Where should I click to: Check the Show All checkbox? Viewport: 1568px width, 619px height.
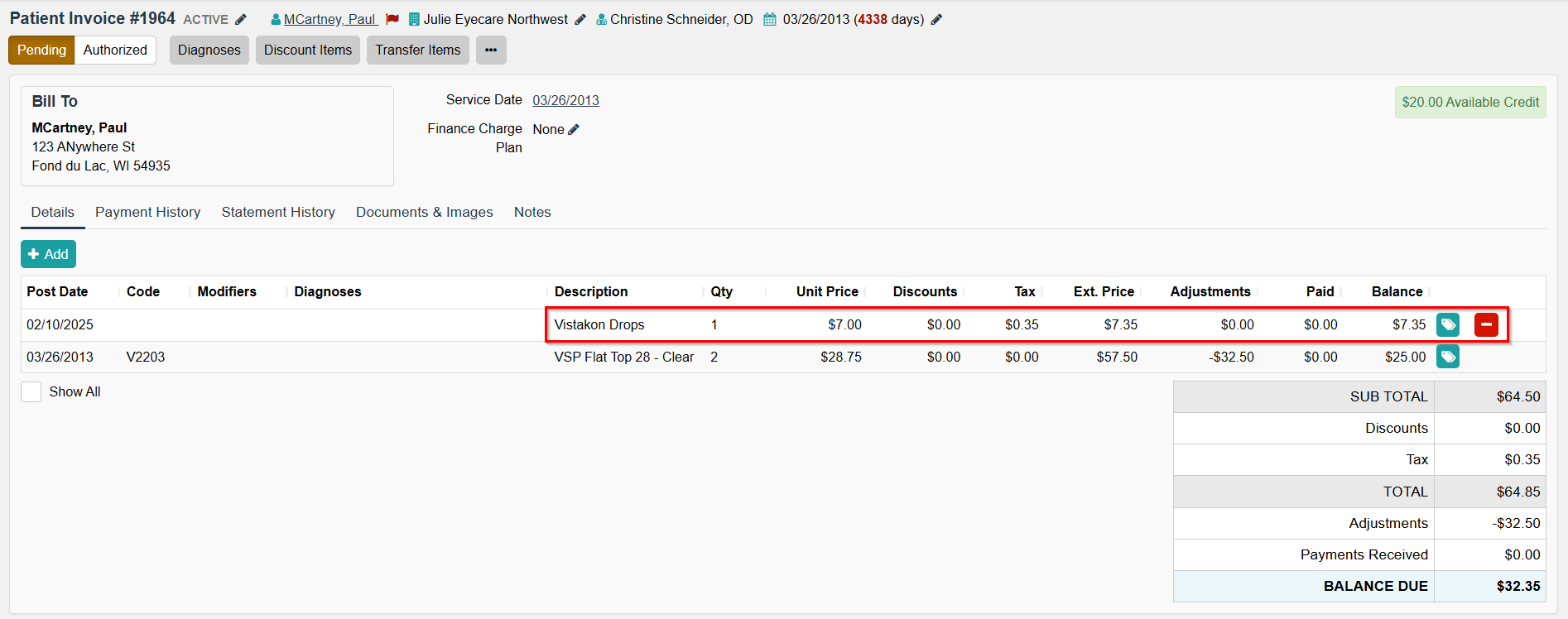point(31,391)
